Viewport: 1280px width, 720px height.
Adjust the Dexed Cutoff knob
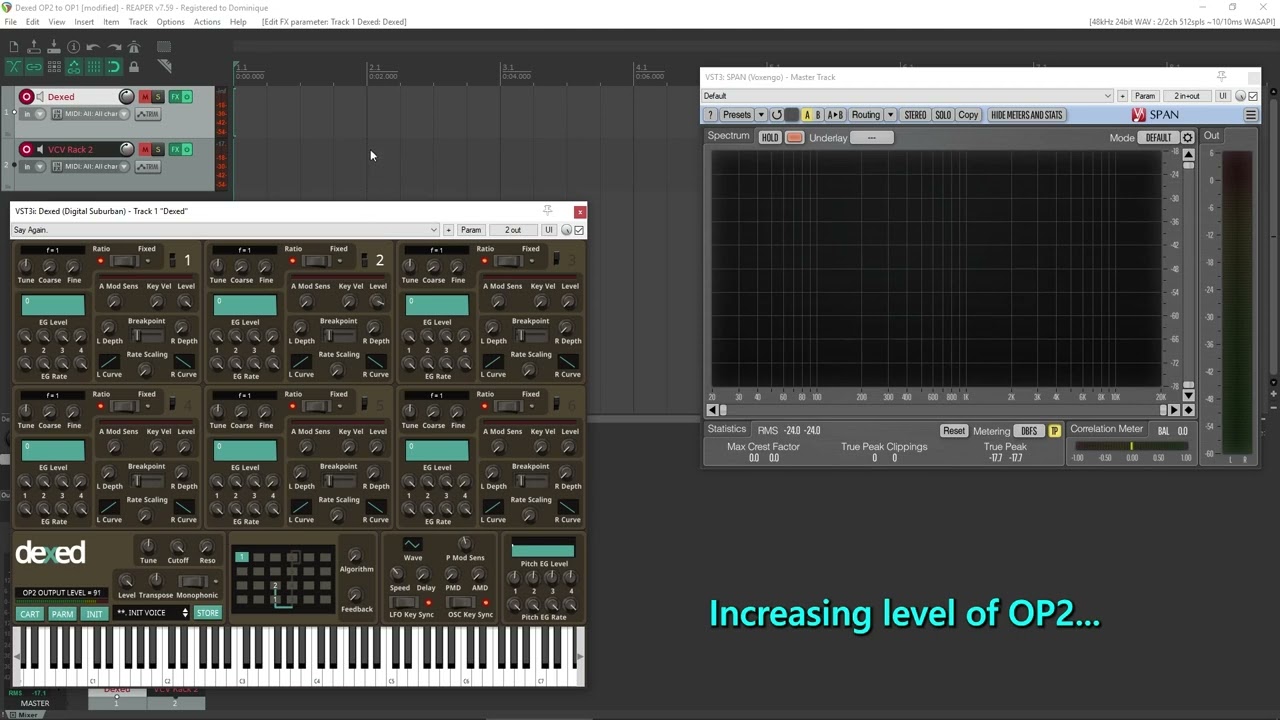click(x=177, y=547)
